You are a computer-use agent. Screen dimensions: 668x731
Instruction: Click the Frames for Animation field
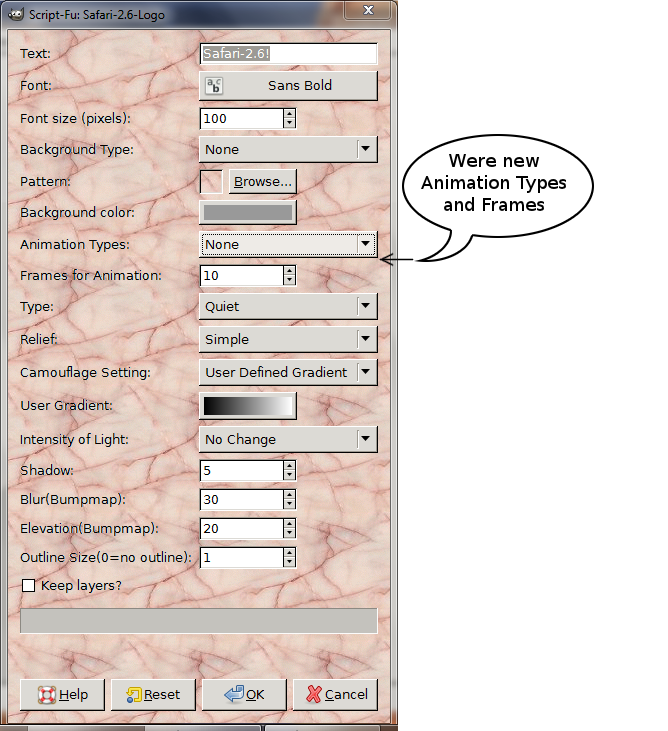coord(241,276)
